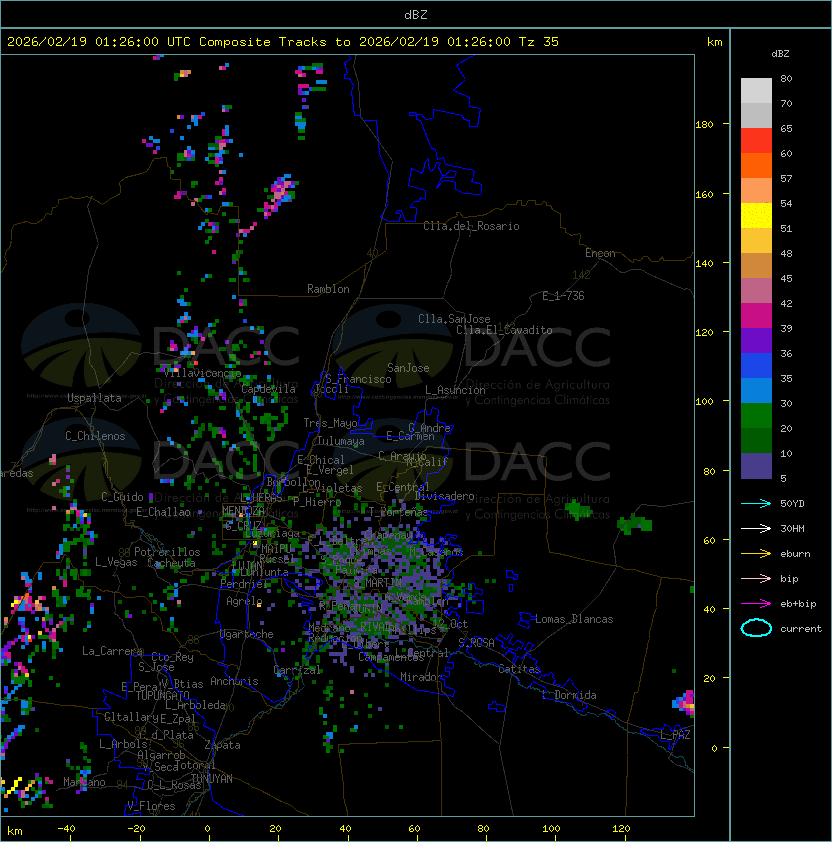Click the Perdriel place label
Image resolution: width=832 pixels, height=842 pixels.
point(244,584)
